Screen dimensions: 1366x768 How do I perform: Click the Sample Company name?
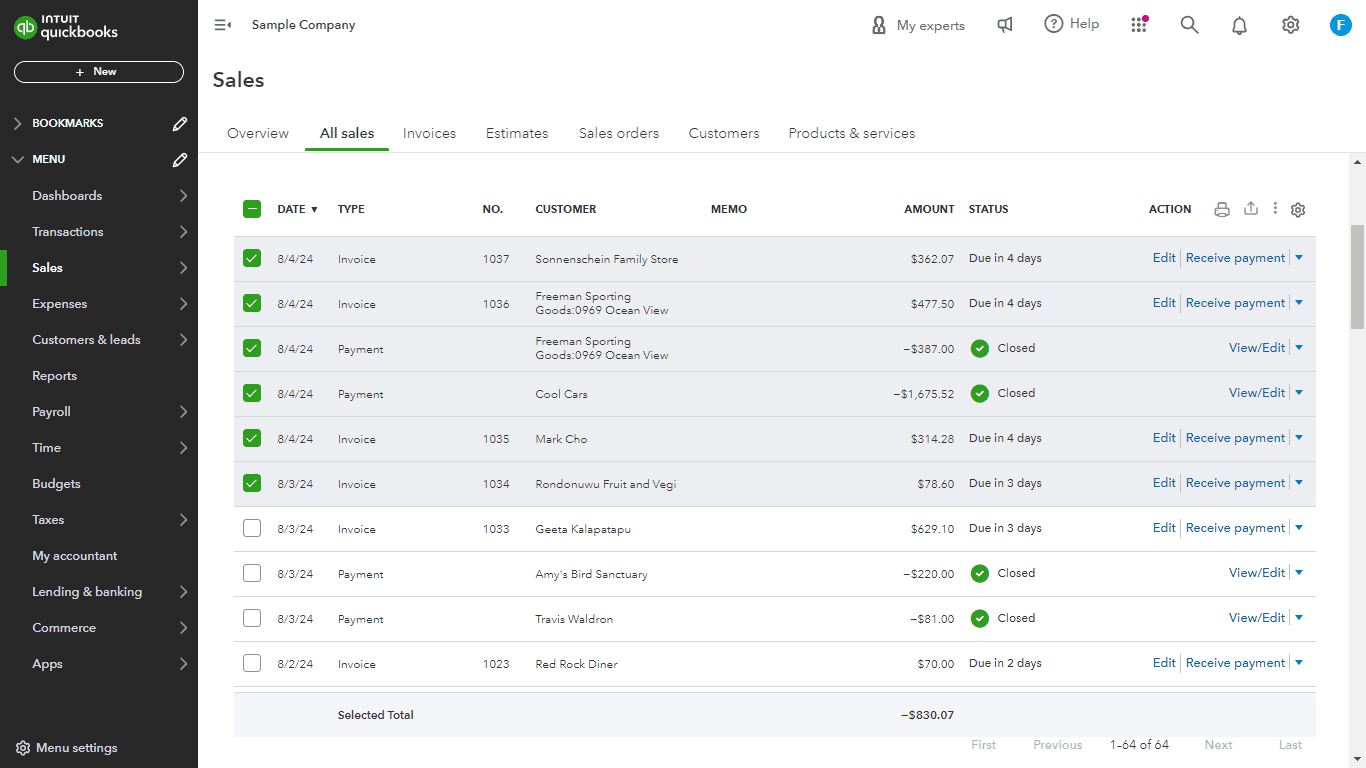(304, 25)
